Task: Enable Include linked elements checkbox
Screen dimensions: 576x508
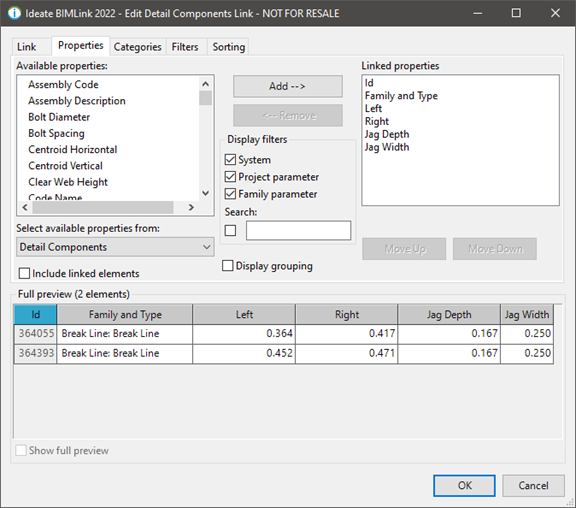Action: [x=24, y=273]
